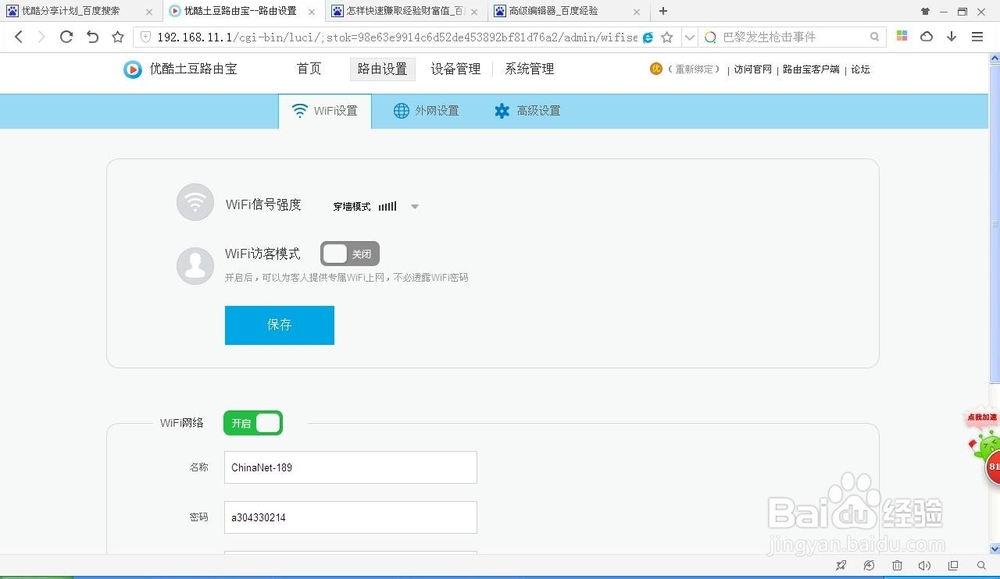Close the 高级编辑器_百度经验 tab
This screenshot has height=579, width=1000.
pos(636,11)
